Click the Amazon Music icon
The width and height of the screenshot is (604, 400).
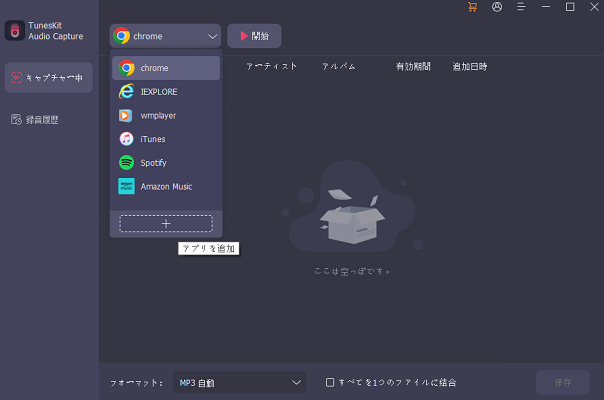tap(126, 187)
